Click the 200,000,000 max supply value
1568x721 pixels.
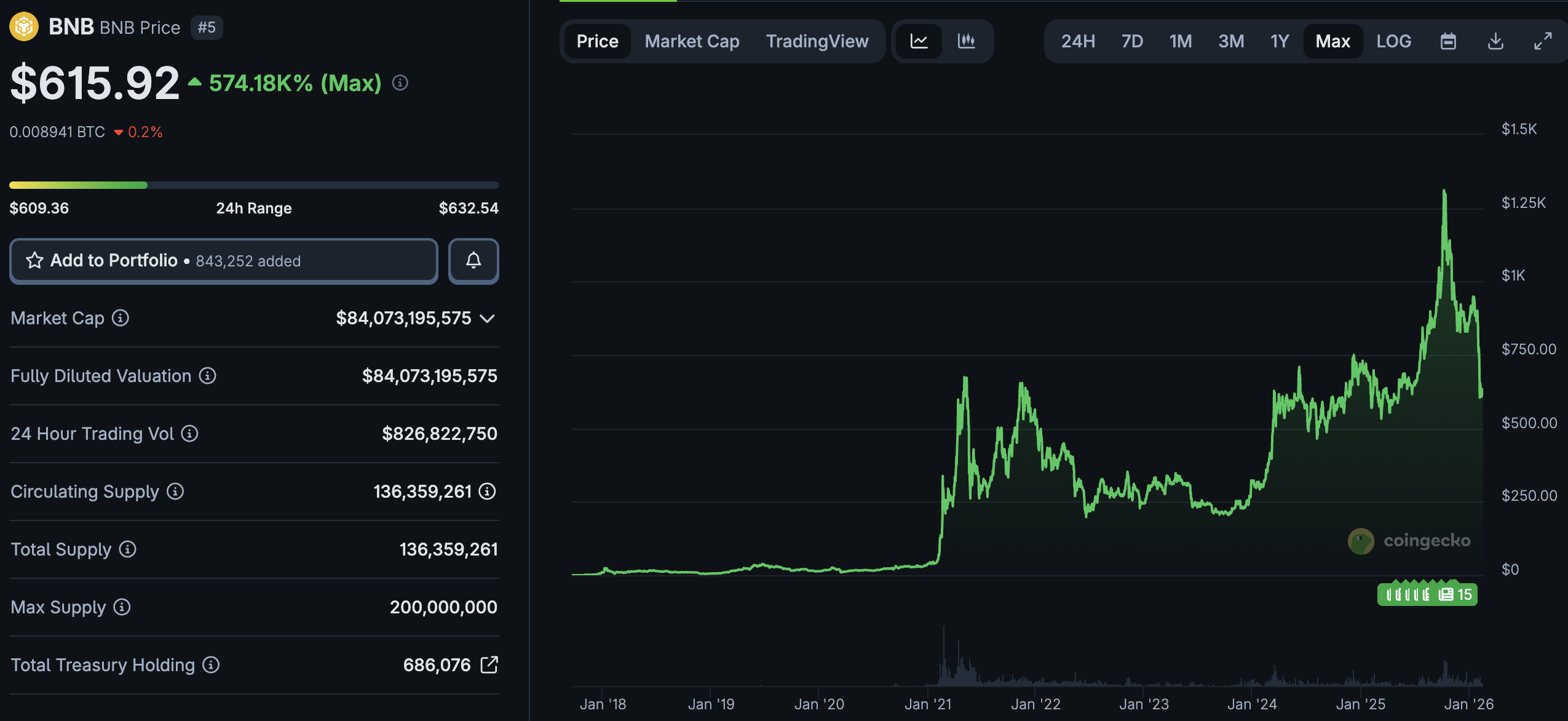[443, 607]
